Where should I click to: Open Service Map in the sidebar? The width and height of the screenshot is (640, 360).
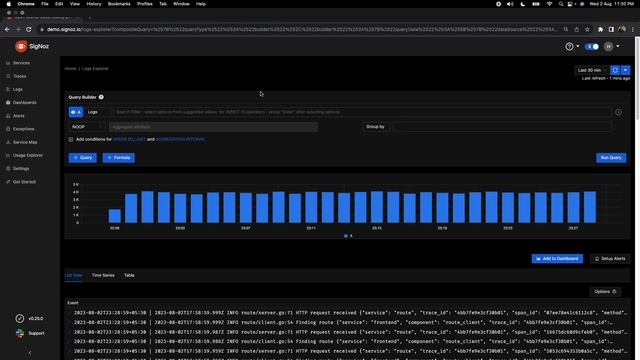click(25, 142)
